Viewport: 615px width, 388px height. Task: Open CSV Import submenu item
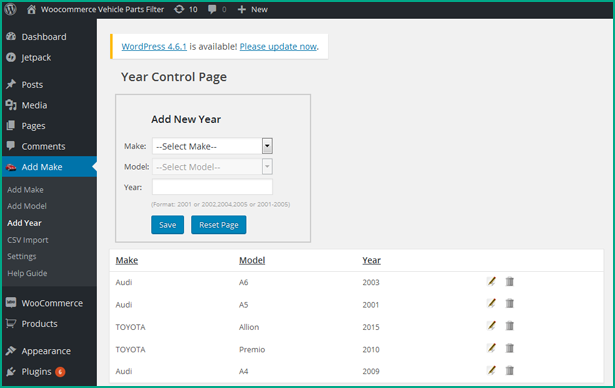[x=28, y=240]
